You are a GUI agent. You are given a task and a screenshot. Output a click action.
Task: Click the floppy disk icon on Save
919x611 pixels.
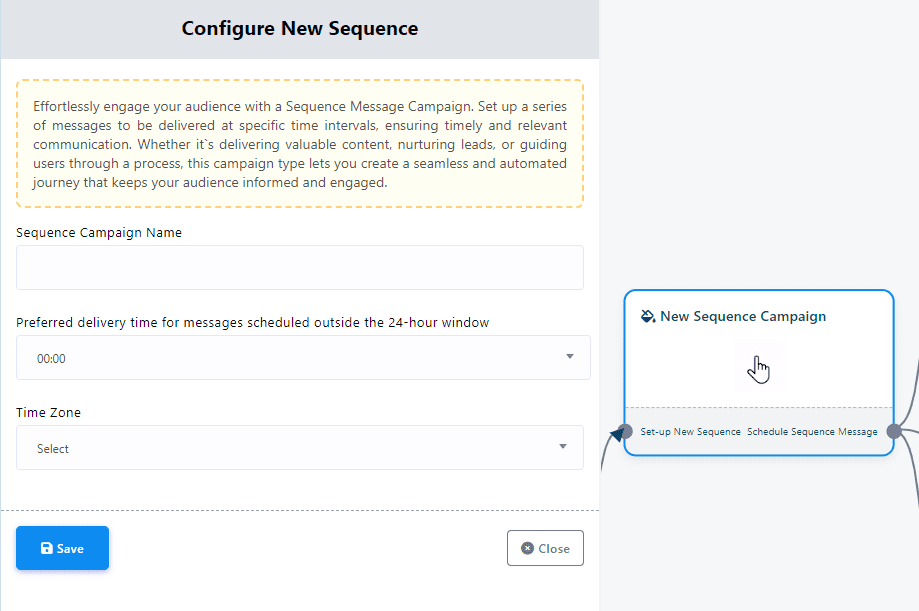tap(46, 548)
